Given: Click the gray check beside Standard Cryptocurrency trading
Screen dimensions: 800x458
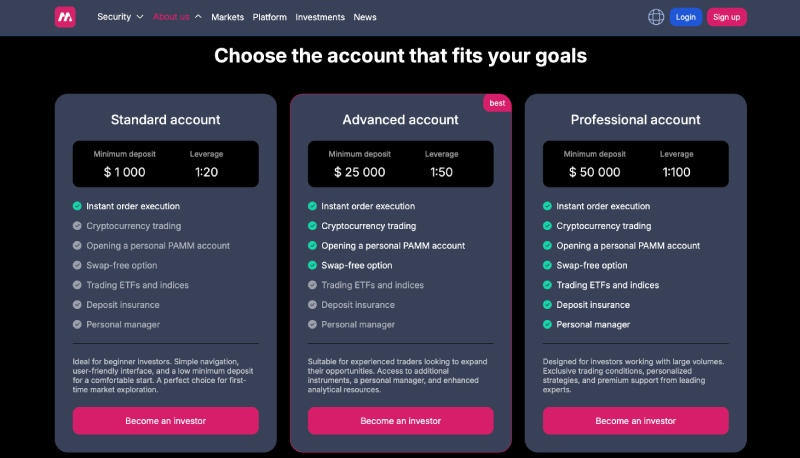Looking at the screenshot, I should point(77,225).
